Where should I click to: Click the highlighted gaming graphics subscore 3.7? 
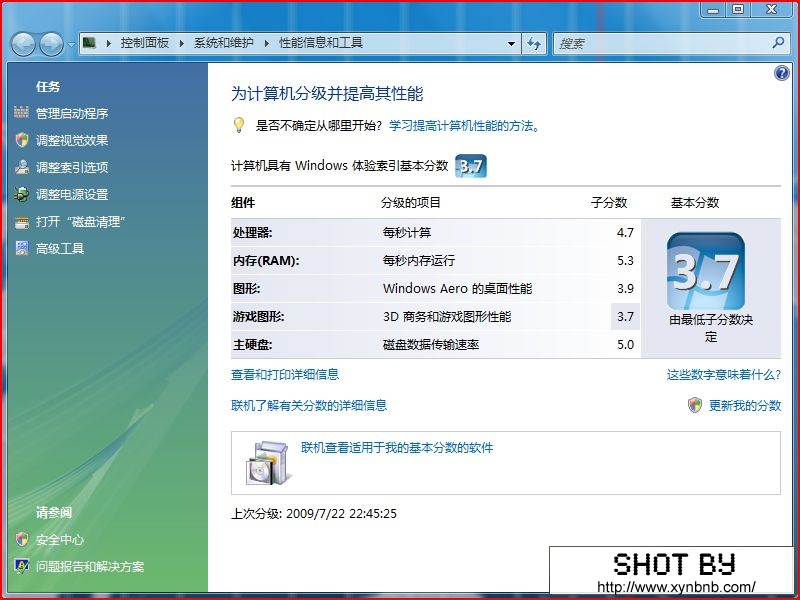(x=625, y=317)
